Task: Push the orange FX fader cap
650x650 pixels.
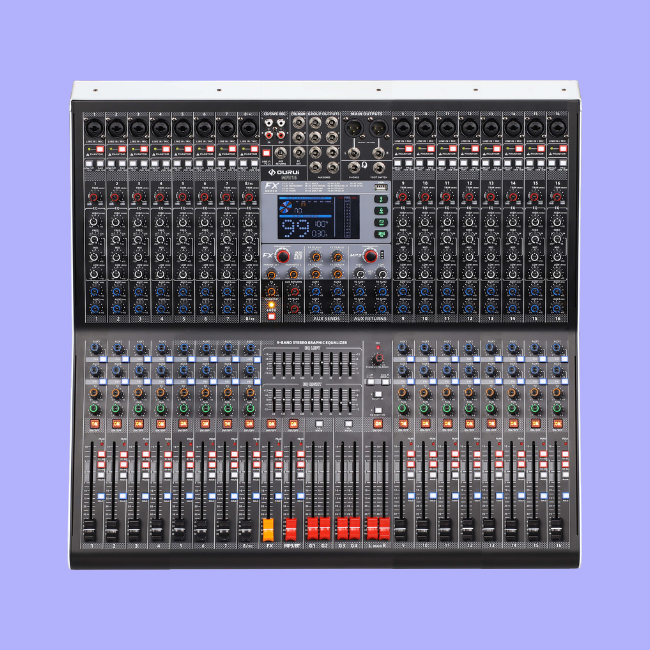Action: pyautogui.click(x=268, y=529)
